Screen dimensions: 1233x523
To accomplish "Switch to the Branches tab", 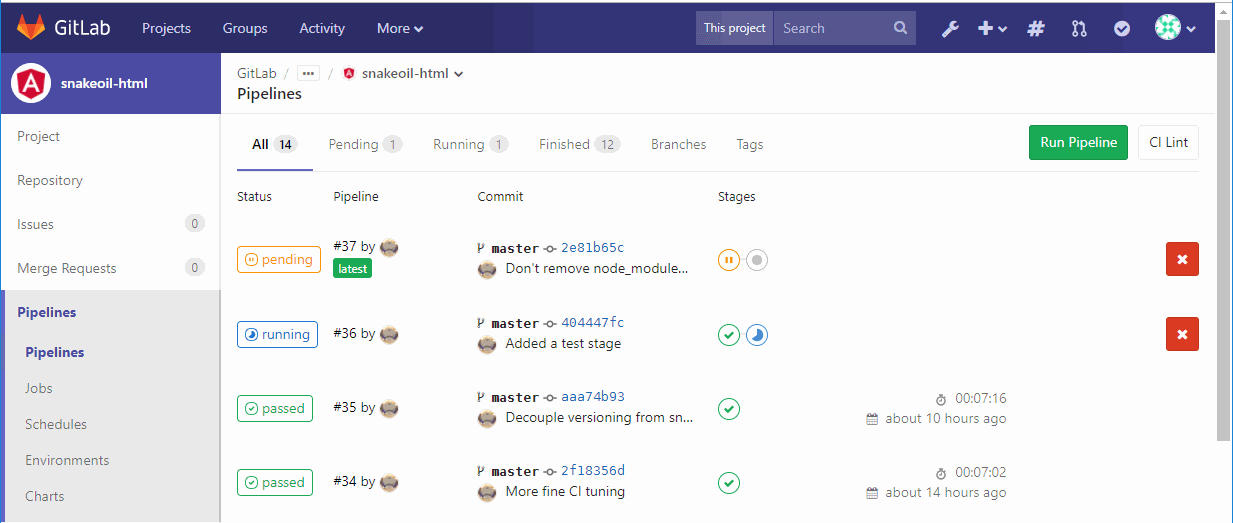I will (678, 144).
